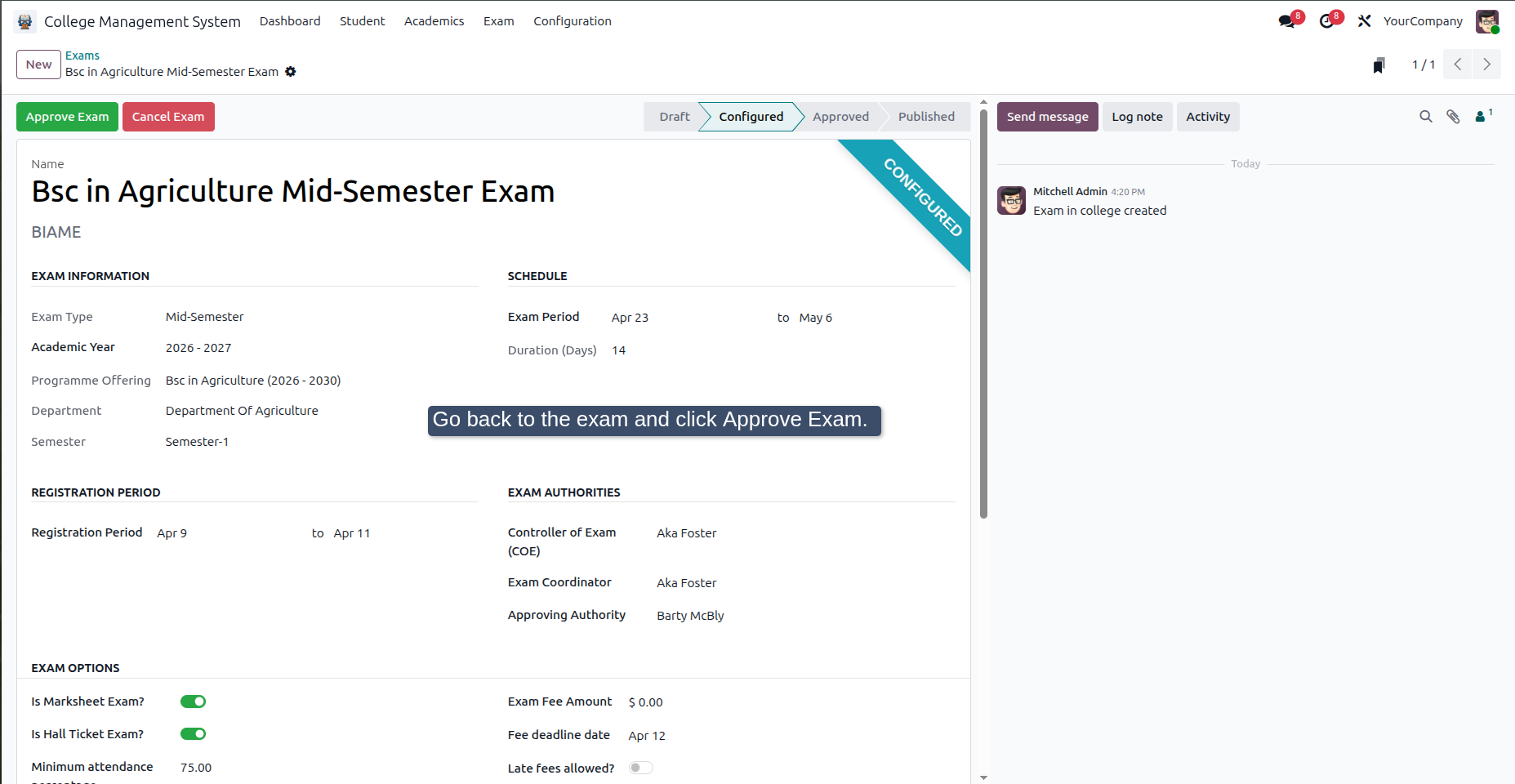This screenshot has width=1515, height=784.
Task: Click the Cancel Exam button
Action: [x=168, y=117]
